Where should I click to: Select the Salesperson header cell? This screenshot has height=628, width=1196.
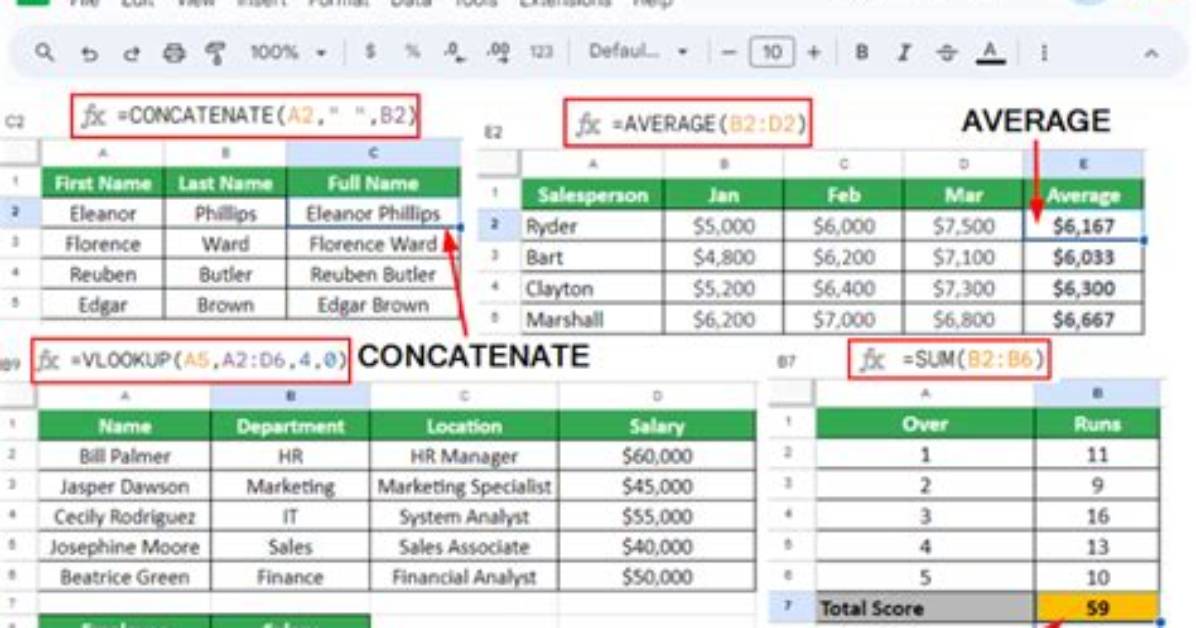[593, 195]
